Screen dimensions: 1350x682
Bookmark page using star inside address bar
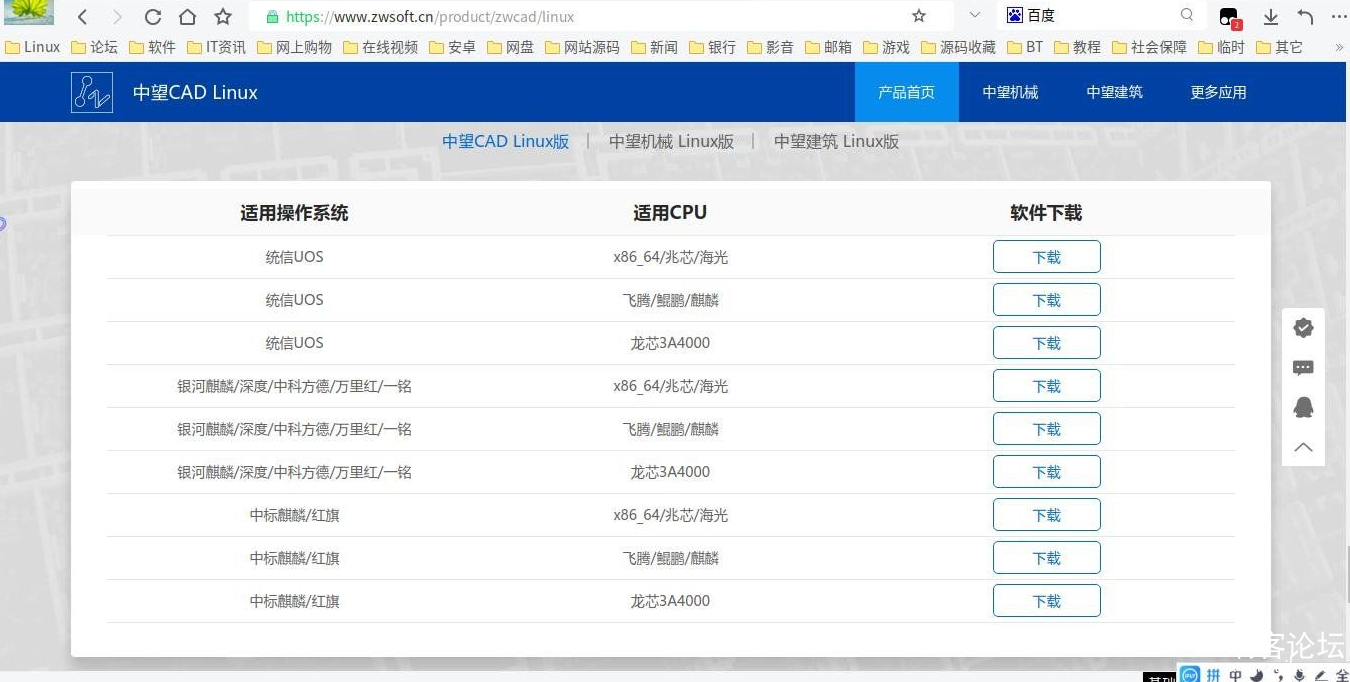pyautogui.click(x=919, y=16)
